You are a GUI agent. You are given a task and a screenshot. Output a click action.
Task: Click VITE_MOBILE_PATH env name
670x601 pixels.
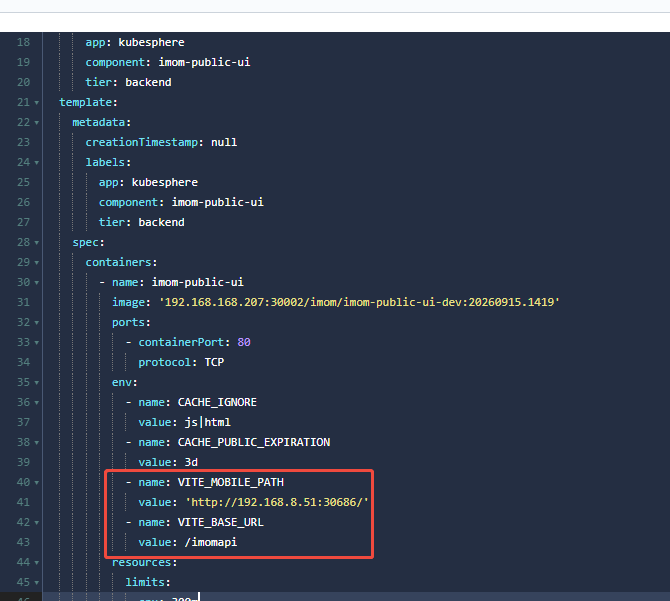click(231, 482)
